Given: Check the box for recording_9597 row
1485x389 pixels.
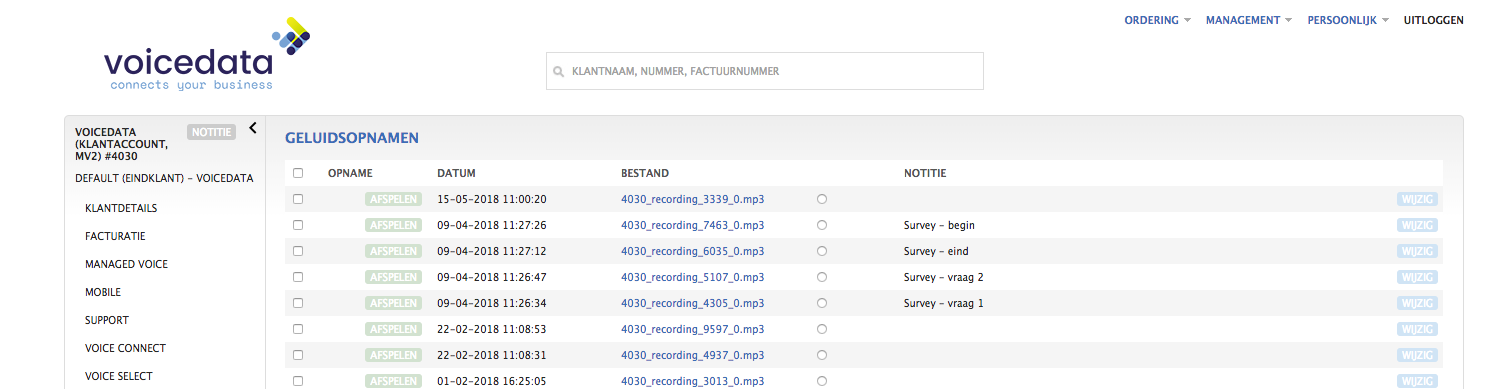Looking at the screenshot, I should point(298,329).
